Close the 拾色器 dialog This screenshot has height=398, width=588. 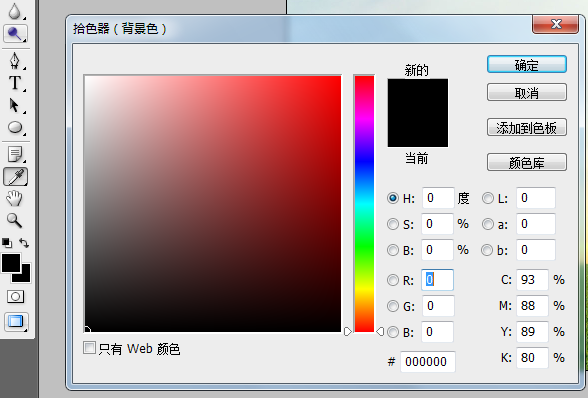[x=555, y=24]
